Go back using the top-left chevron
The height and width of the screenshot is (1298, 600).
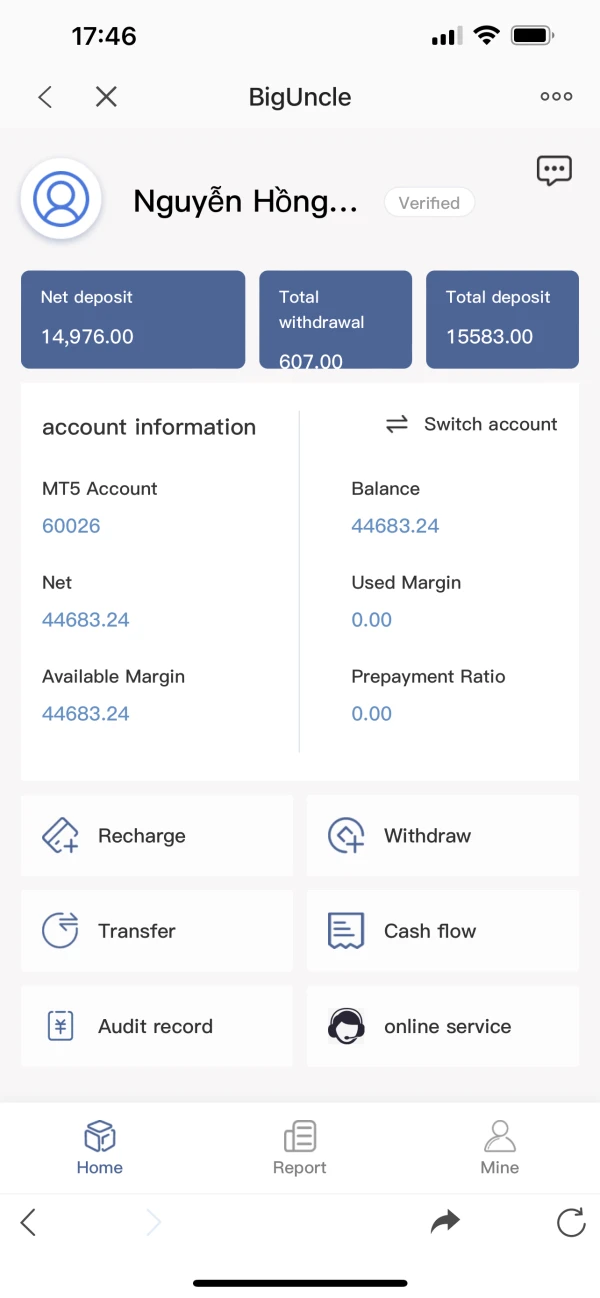44,97
